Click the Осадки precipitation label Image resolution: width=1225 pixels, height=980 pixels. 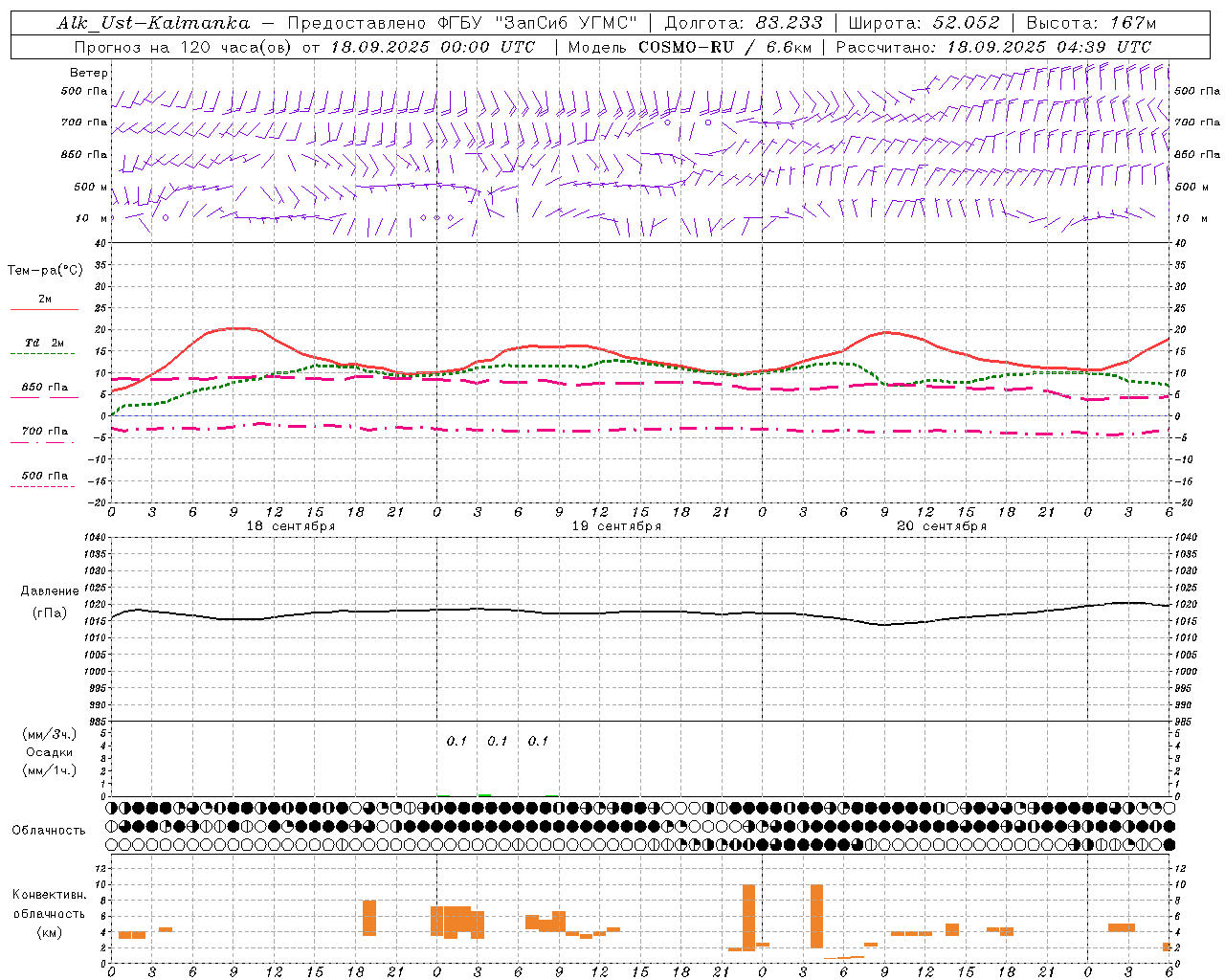pyautogui.click(x=50, y=752)
